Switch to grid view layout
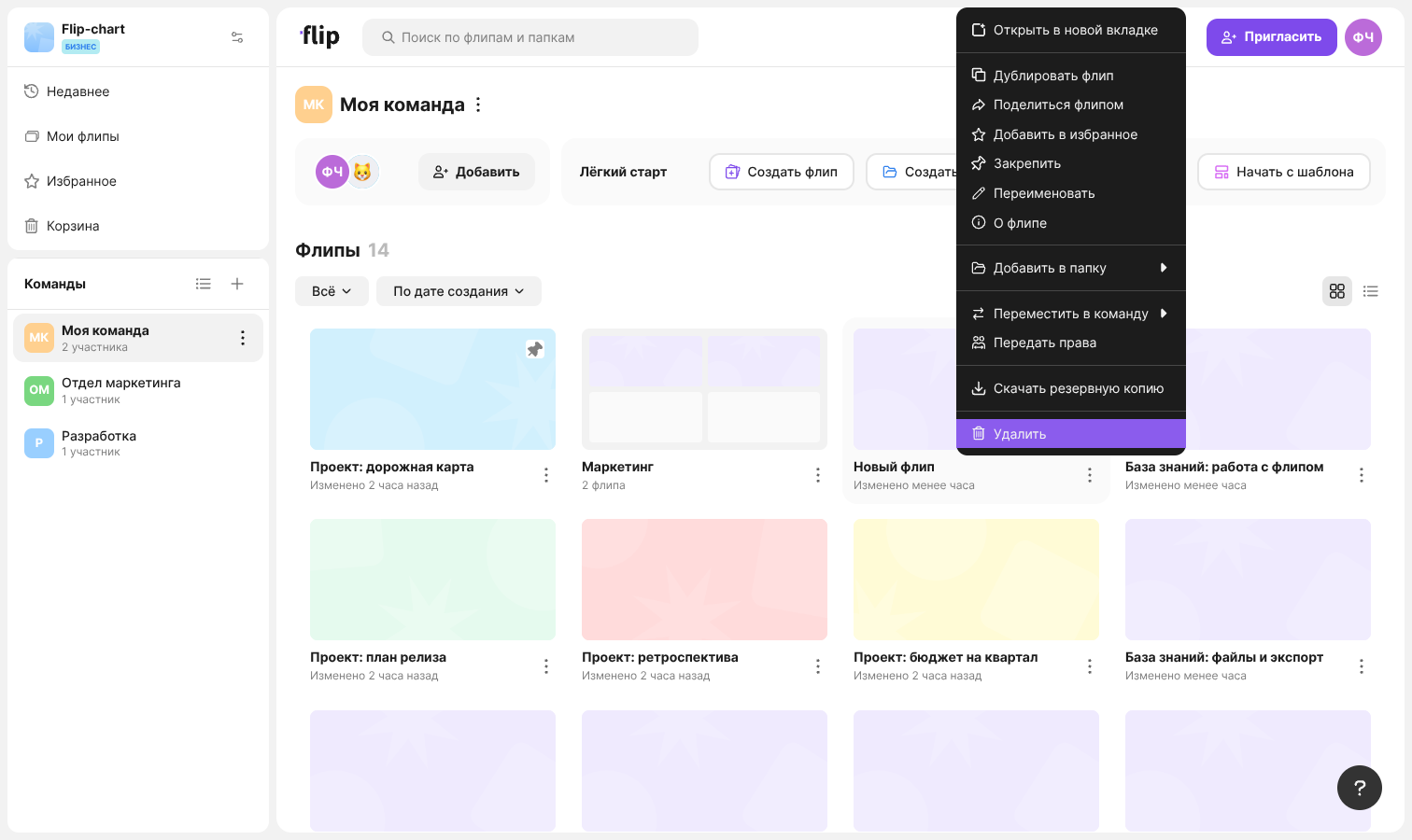The height and width of the screenshot is (840, 1412). (1337, 291)
